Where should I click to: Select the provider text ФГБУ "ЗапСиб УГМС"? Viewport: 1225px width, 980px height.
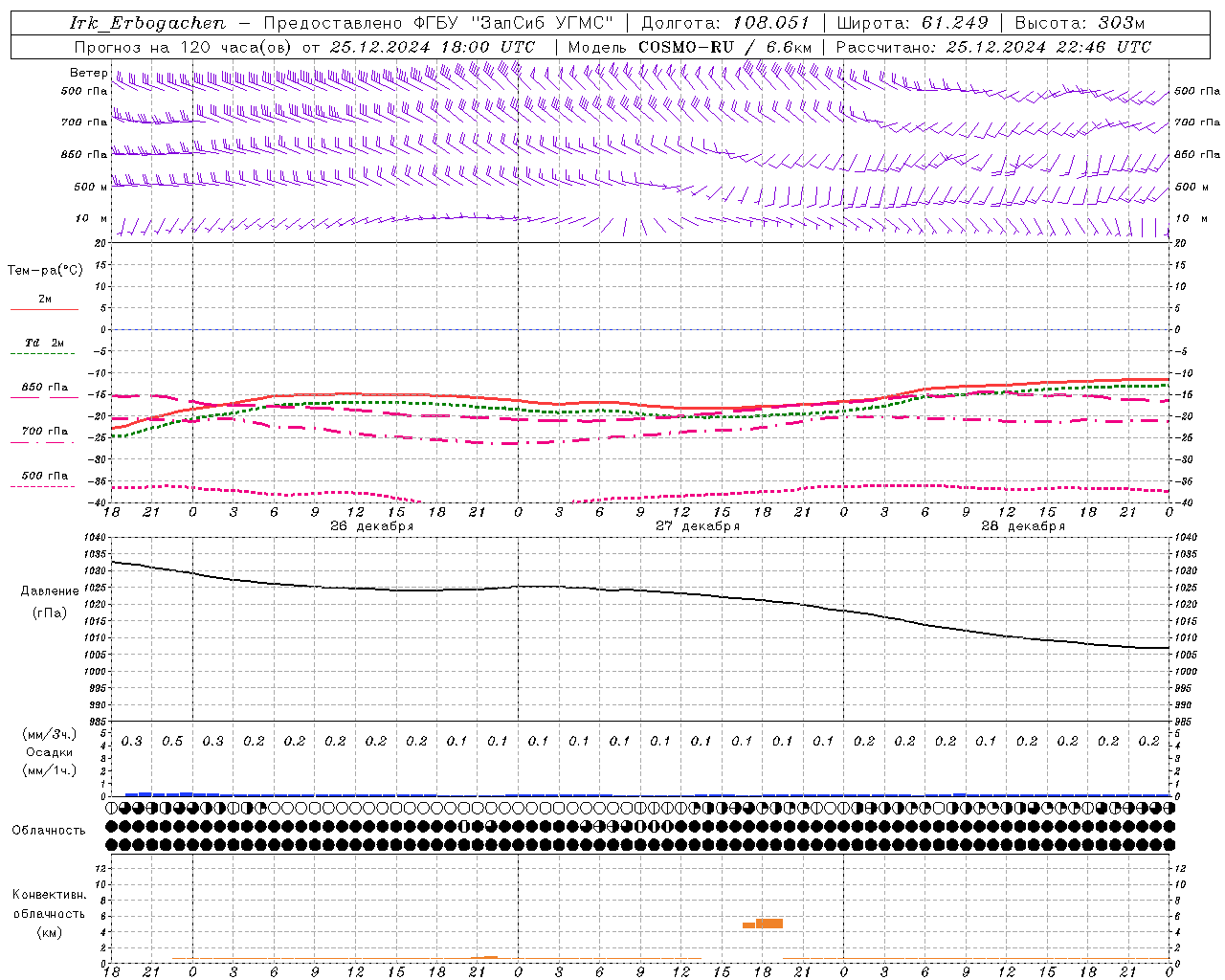pos(512,23)
